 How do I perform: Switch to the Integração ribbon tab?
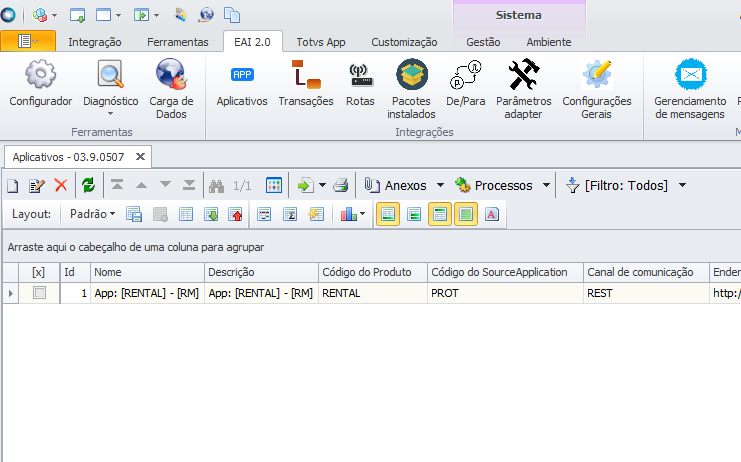click(95, 42)
